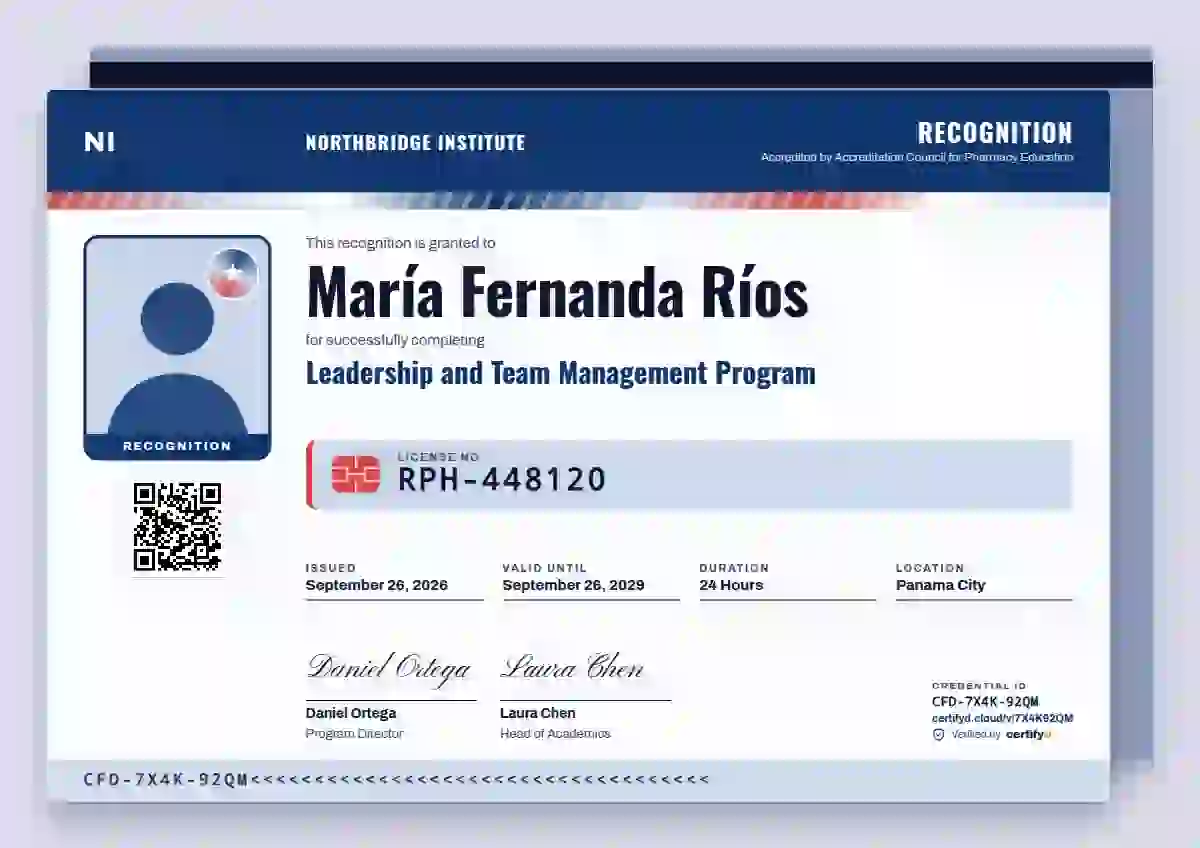The height and width of the screenshot is (848, 1200).
Task: Click valid until date September 26, 2029
Action: point(573,586)
